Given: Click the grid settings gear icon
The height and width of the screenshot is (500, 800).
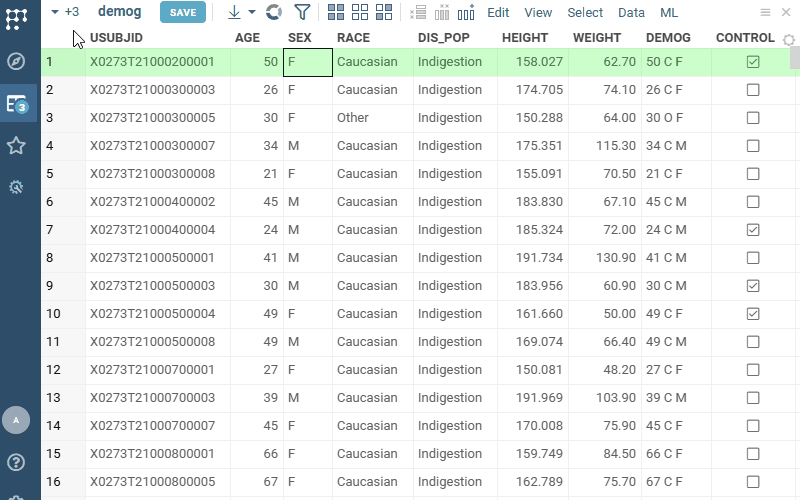Looking at the screenshot, I should pos(789,41).
